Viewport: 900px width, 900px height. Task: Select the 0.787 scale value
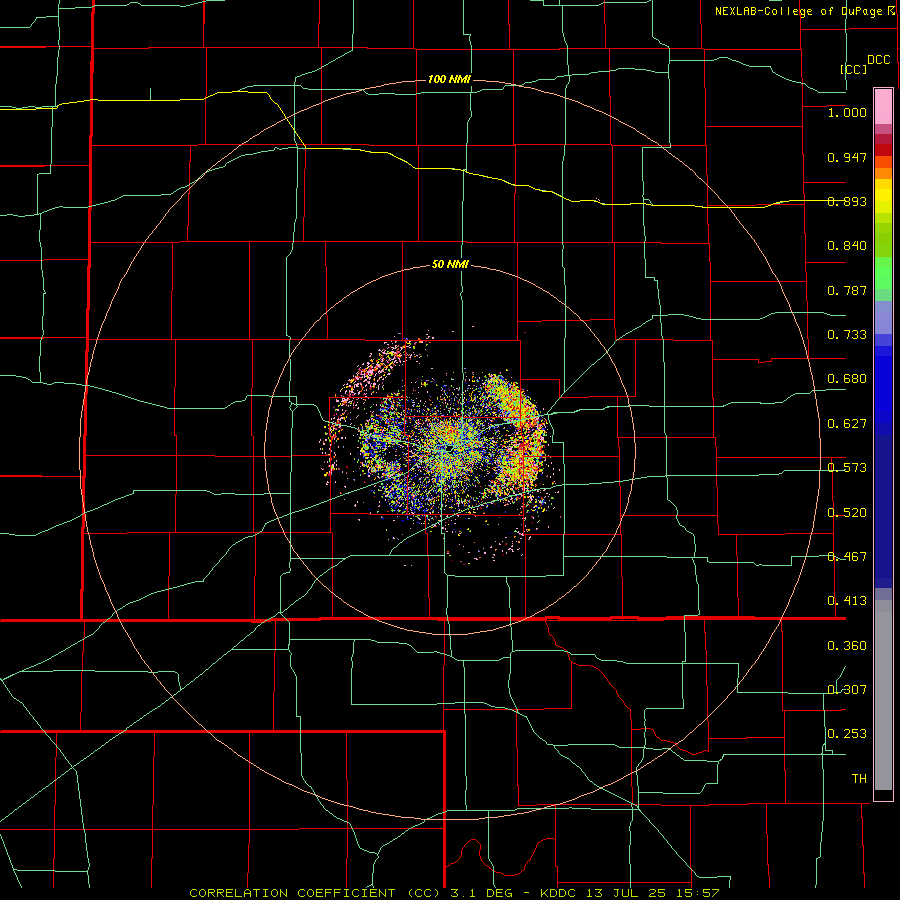(847, 290)
